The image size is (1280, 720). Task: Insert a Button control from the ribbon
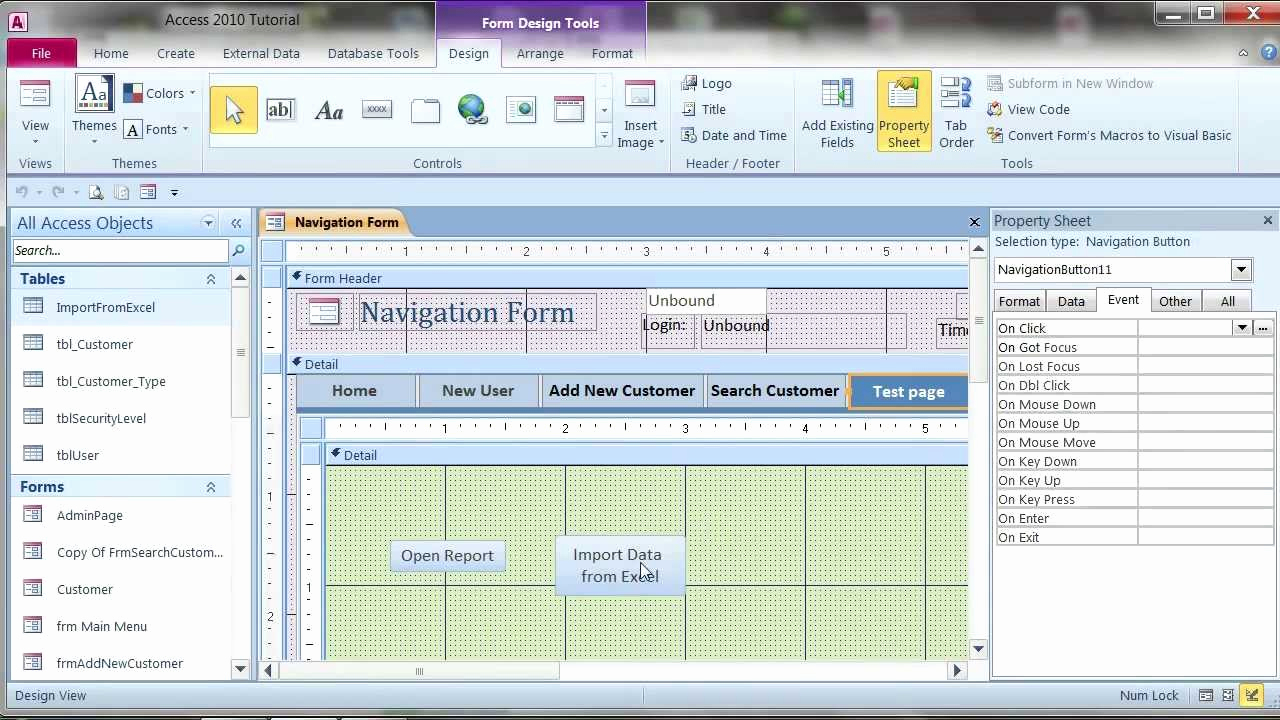coord(377,109)
